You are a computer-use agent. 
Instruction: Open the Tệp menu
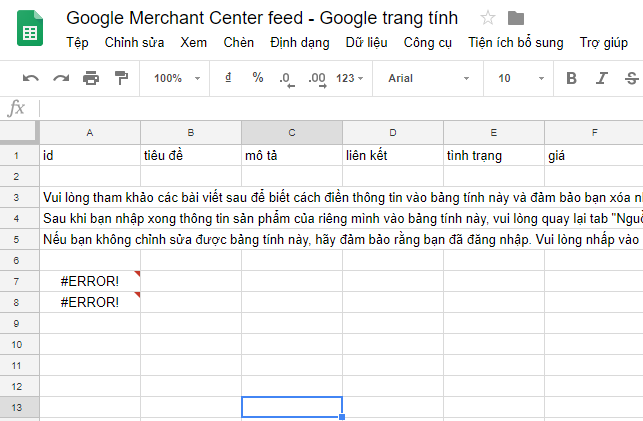pyautogui.click(x=77, y=42)
